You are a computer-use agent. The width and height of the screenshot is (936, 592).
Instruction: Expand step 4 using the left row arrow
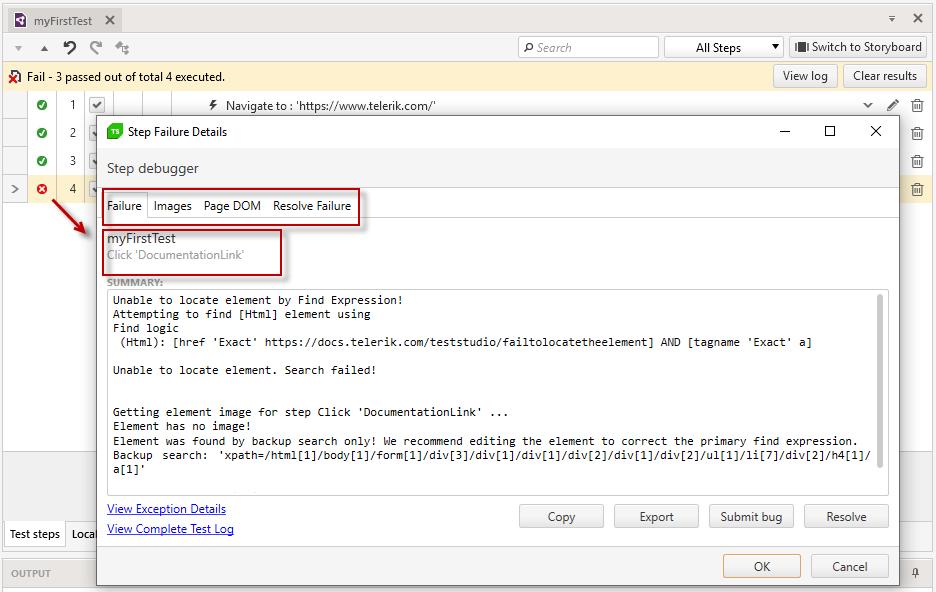click(x=14, y=189)
